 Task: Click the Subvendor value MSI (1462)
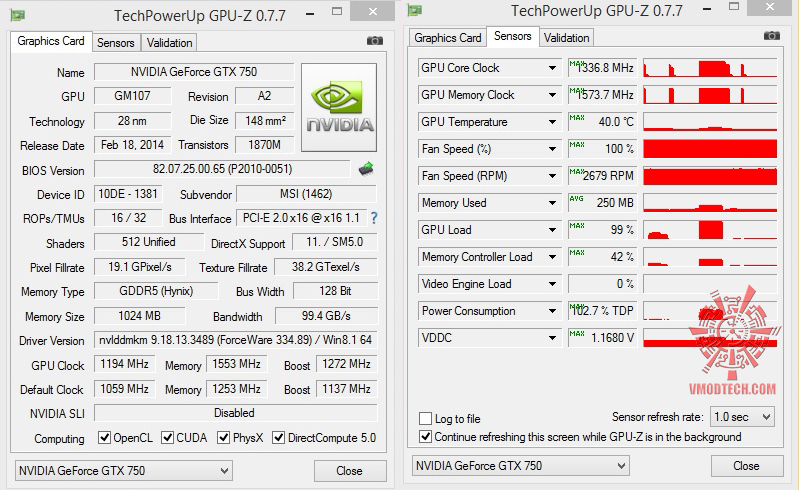(x=307, y=194)
